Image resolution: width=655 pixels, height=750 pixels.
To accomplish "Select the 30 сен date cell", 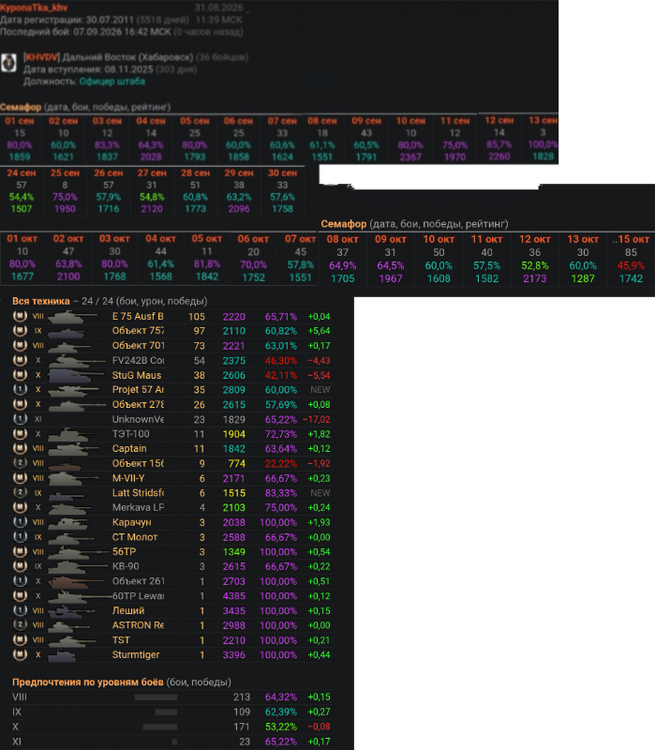I will (282, 173).
